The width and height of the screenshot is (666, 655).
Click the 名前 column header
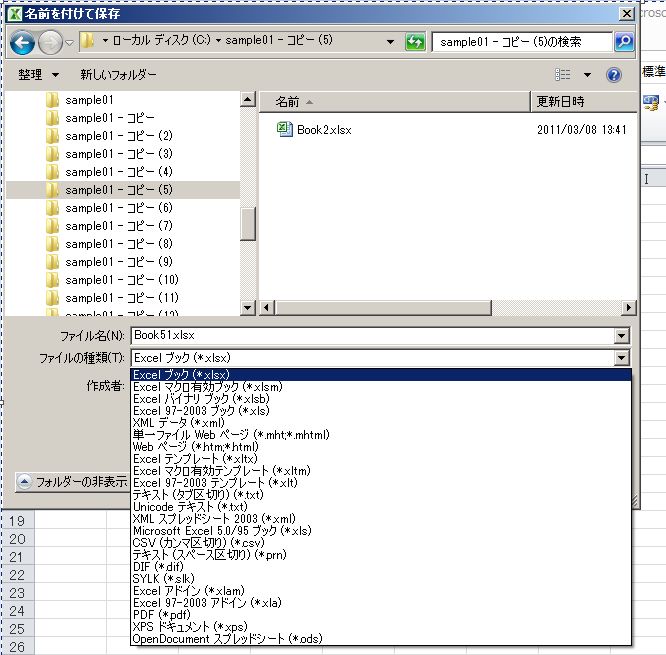pyautogui.click(x=394, y=102)
